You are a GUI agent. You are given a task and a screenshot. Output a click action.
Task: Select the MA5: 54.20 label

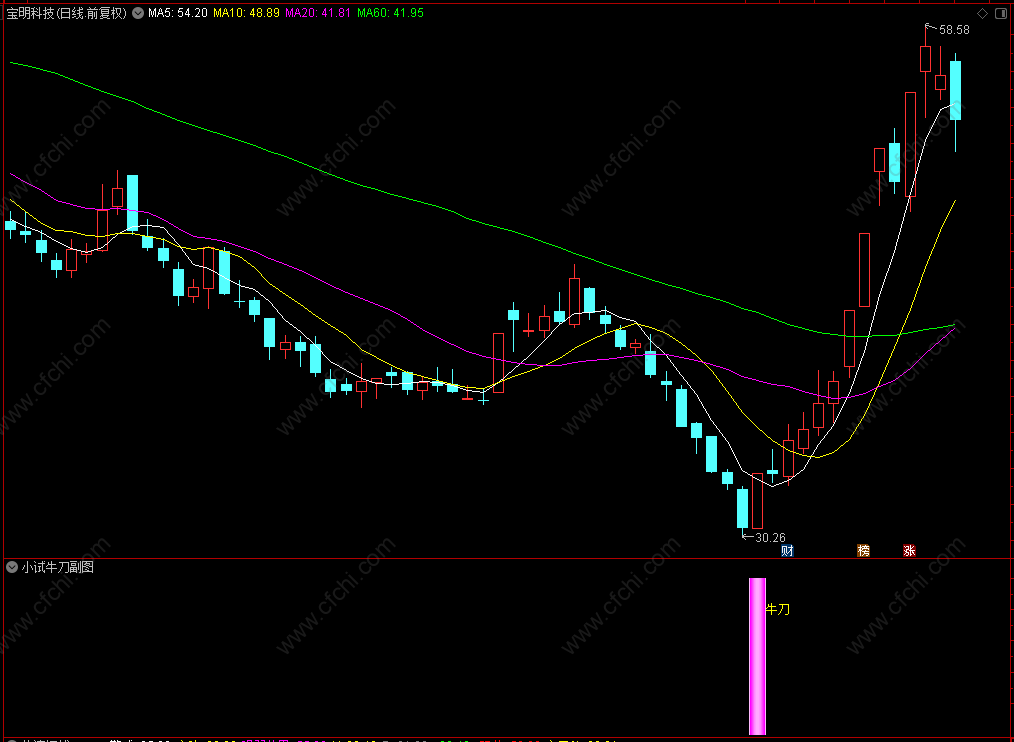pos(178,13)
